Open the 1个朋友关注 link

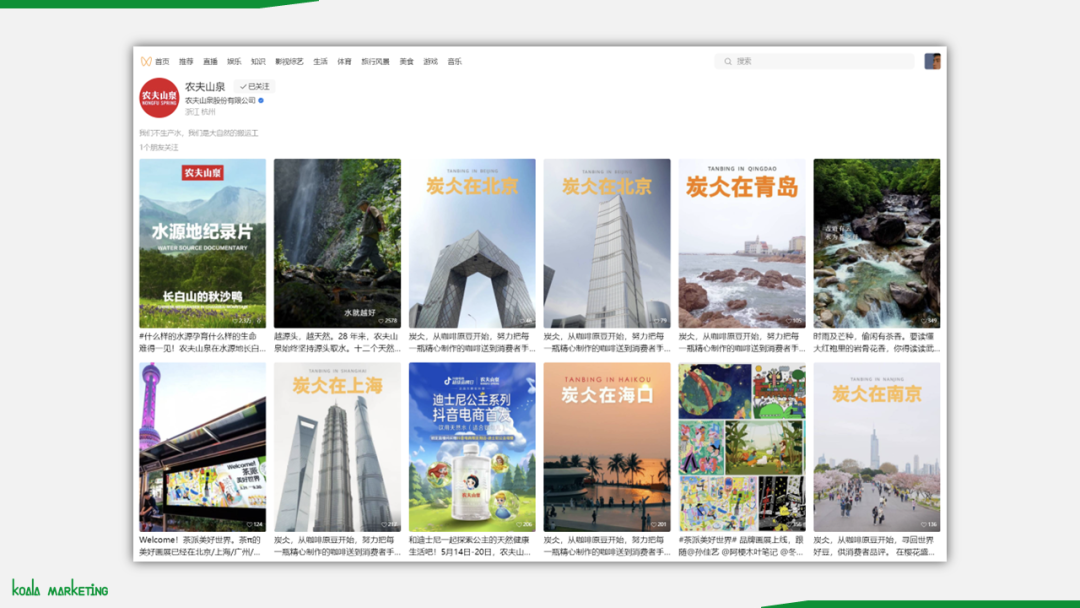(158, 147)
